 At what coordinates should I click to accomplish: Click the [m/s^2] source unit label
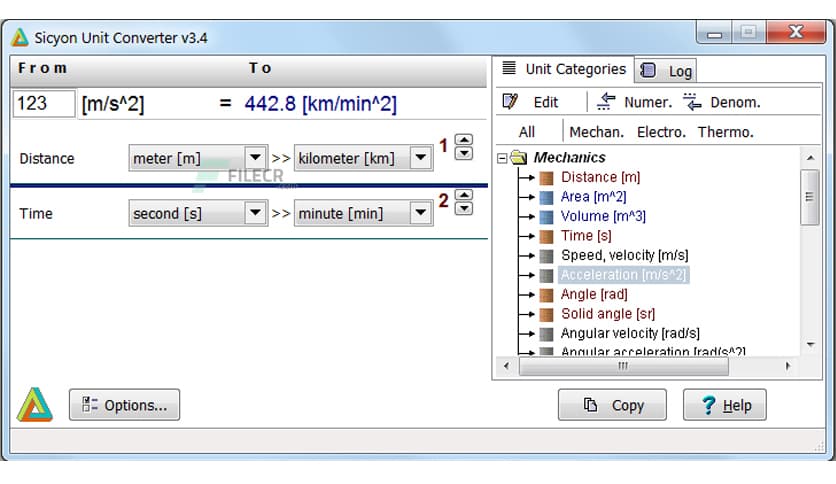click(112, 103)
